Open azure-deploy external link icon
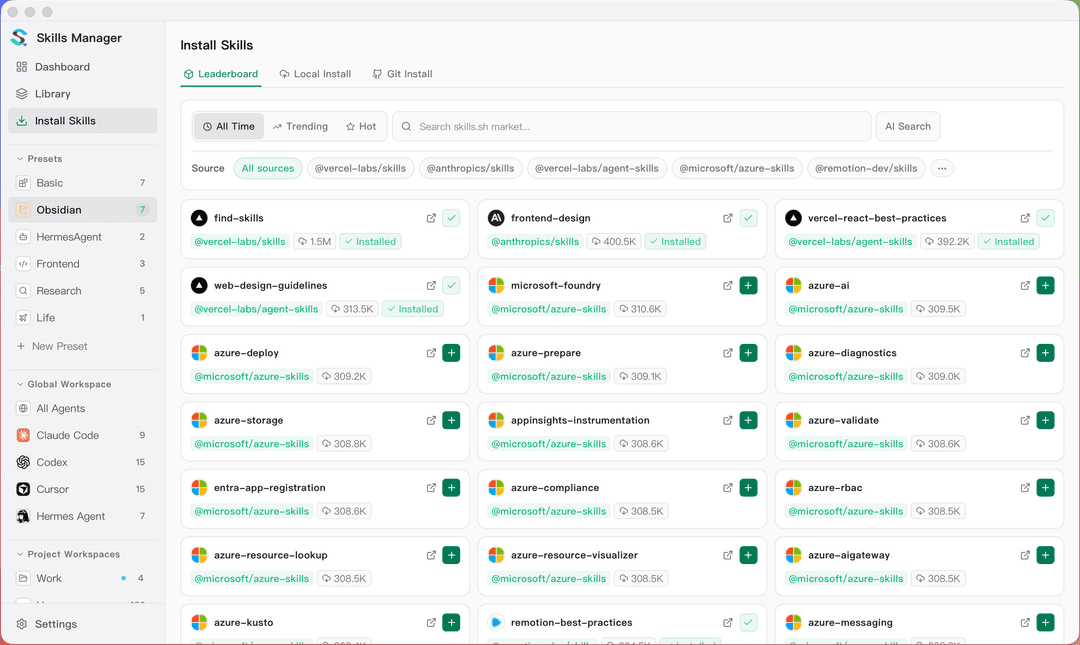The width and height of the screenshot is (1080, 645). point(431,353)
